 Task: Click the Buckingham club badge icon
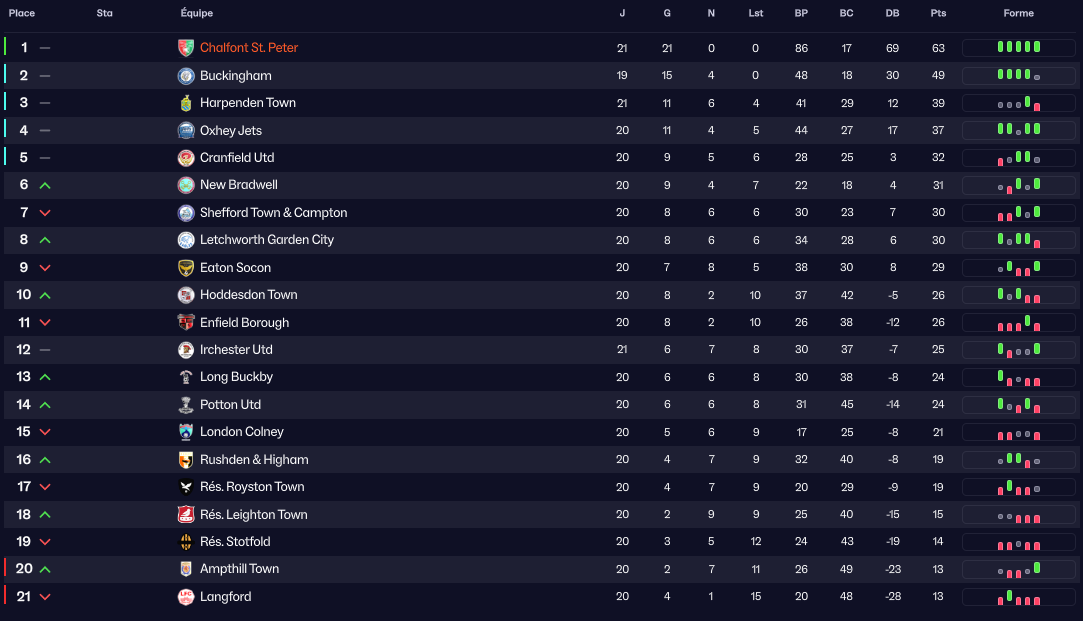[x=185, y=76]
